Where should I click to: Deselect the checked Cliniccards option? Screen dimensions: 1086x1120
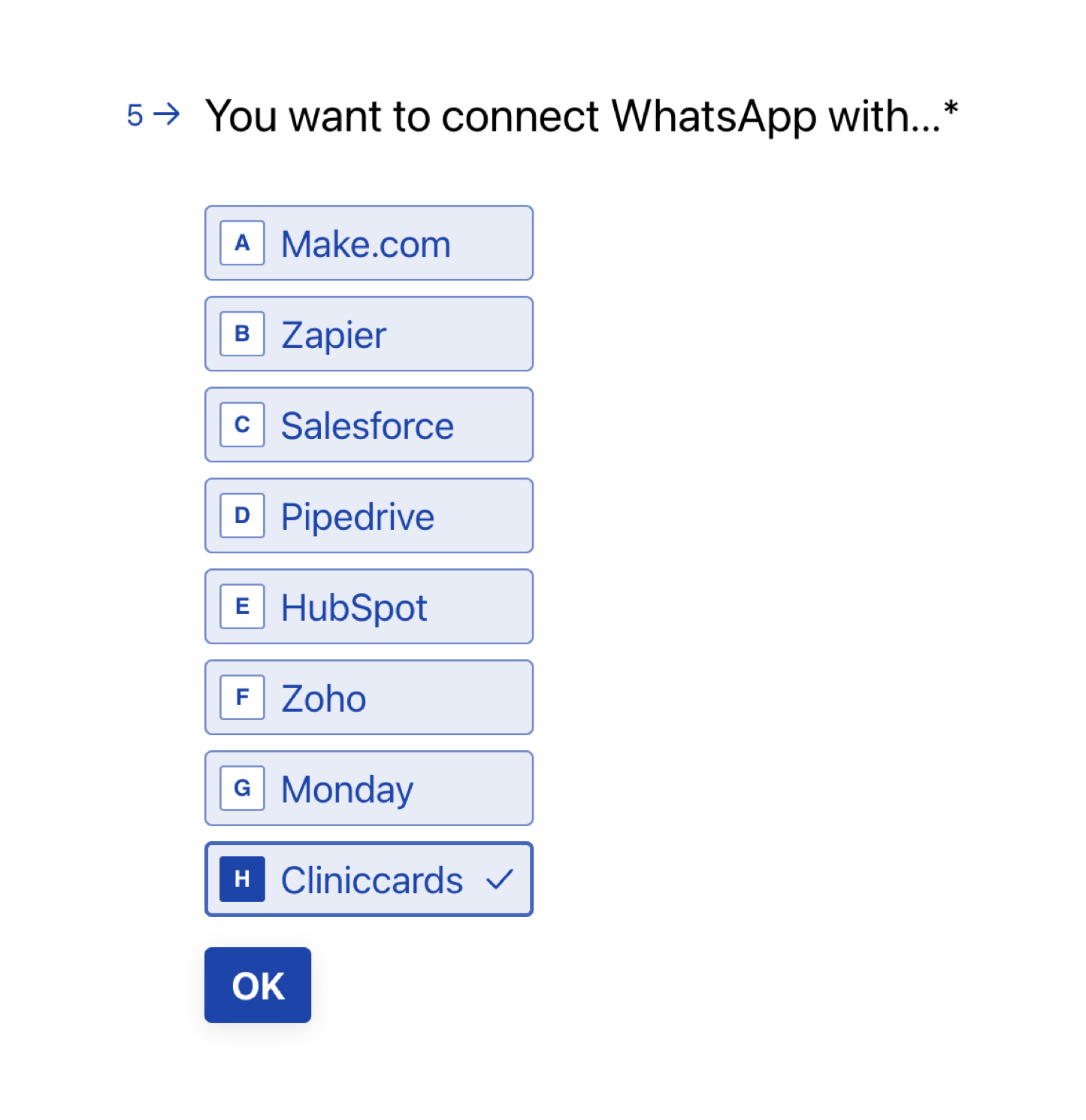click(x=369, y=879)
